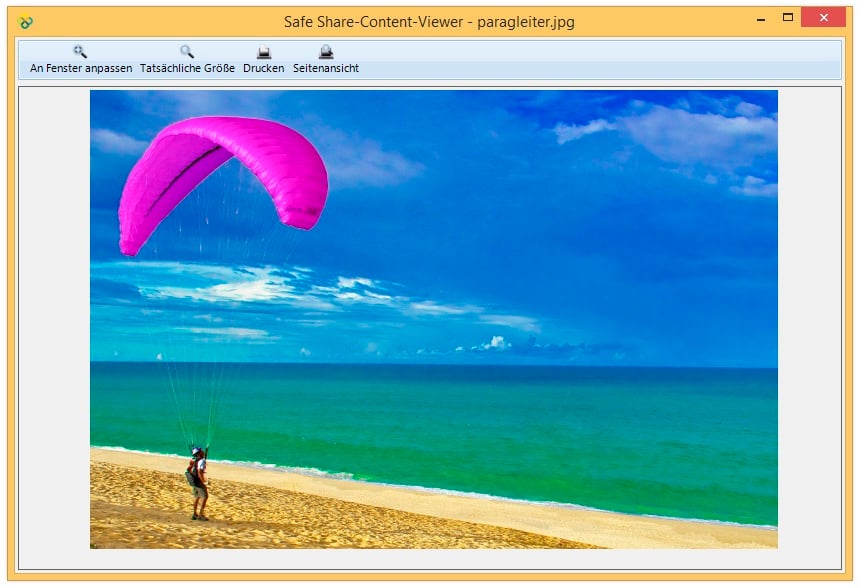Close the Safe Share-Content-Viewer window

click(x=823, y=18)
